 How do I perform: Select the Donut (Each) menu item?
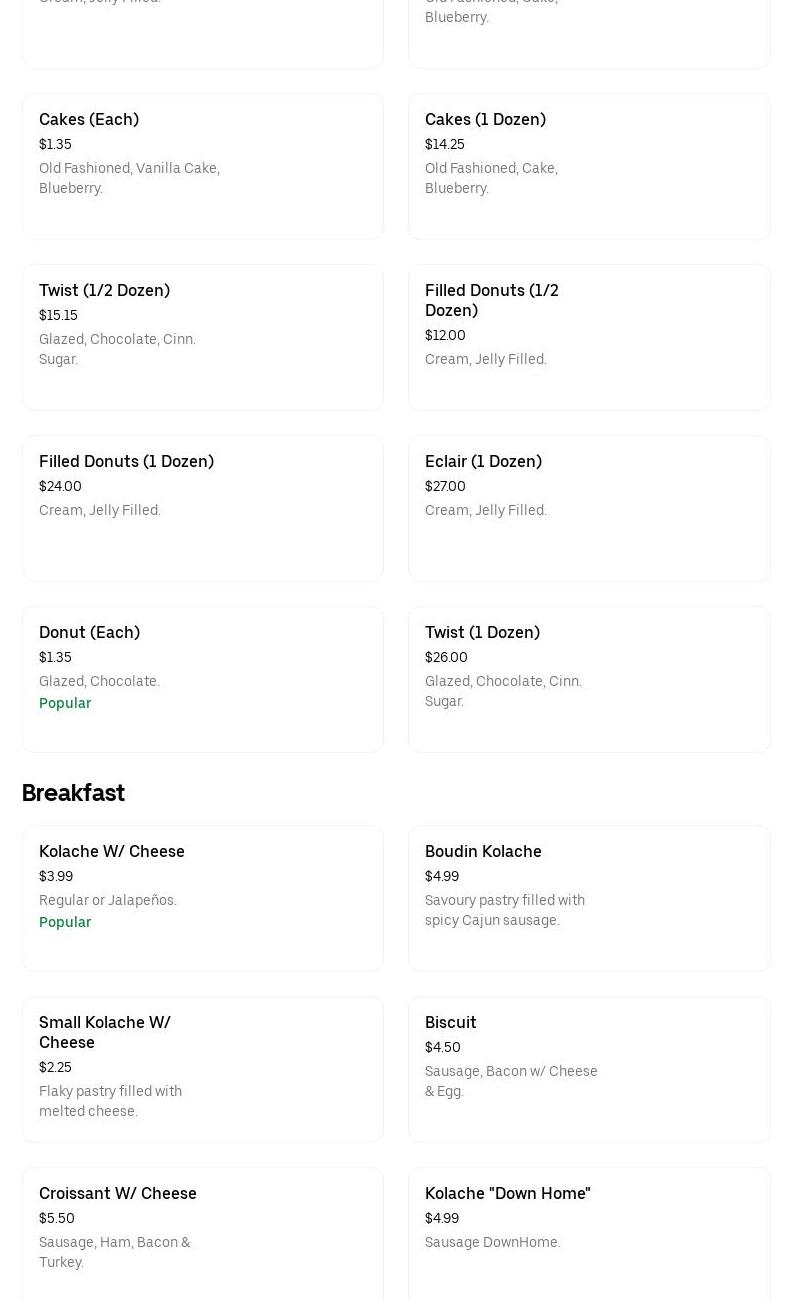(202, 679)
